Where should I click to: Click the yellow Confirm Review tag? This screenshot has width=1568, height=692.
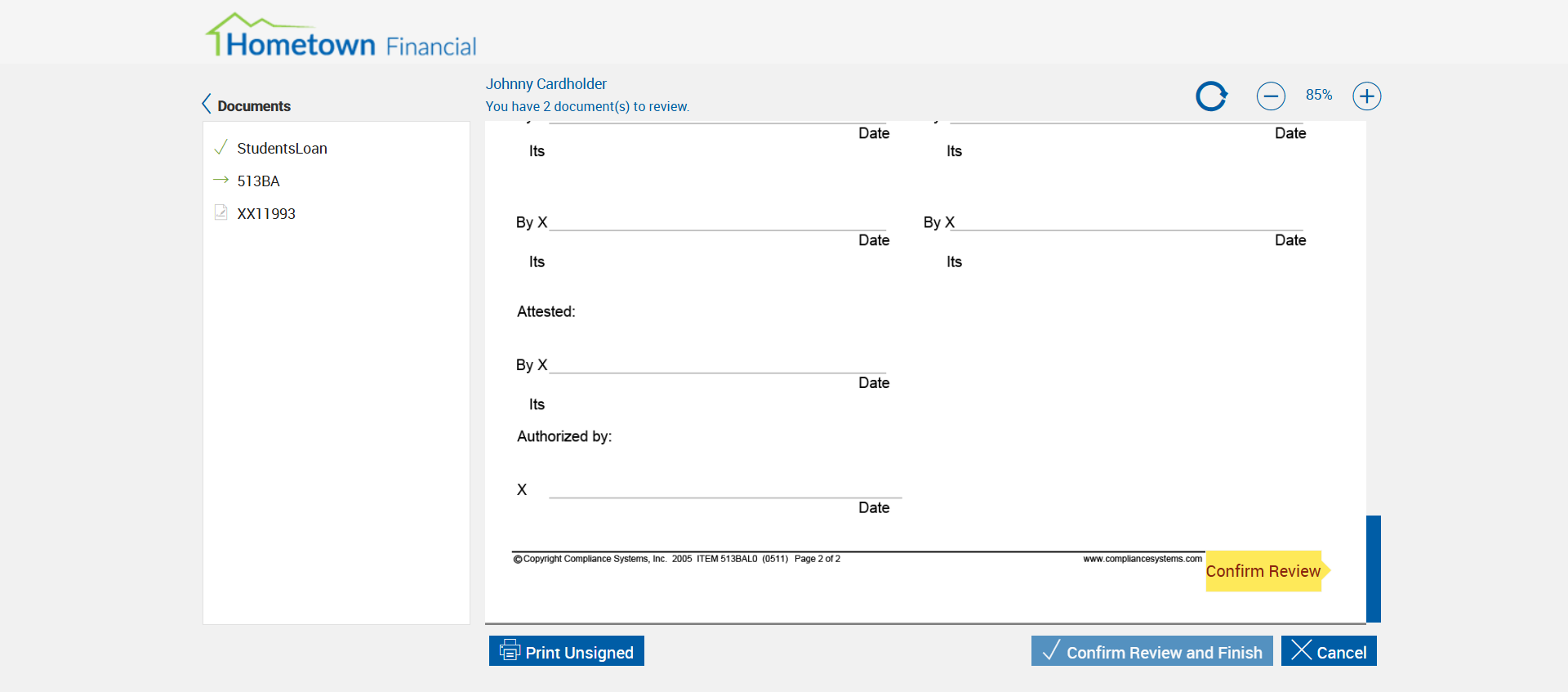[1263, 571]
